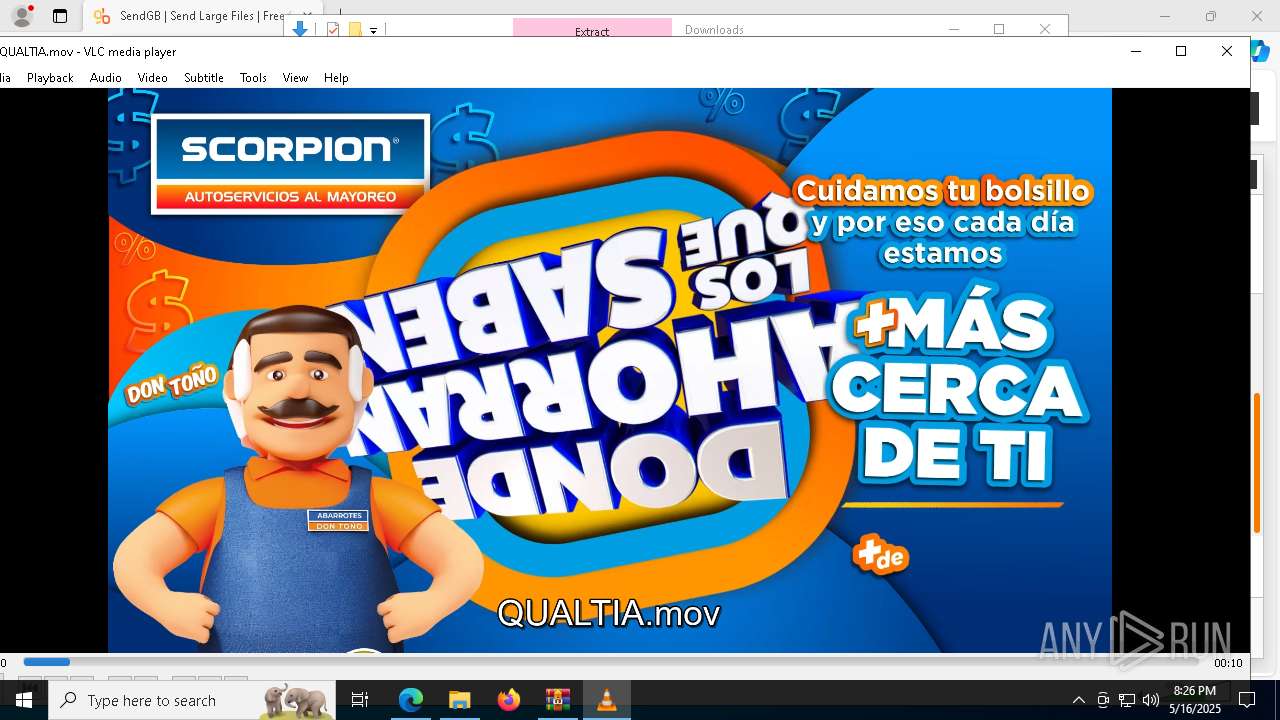Click the Extract tab in Explorer window
This screenshot has width=1280, height=720.
click(592, 29)
